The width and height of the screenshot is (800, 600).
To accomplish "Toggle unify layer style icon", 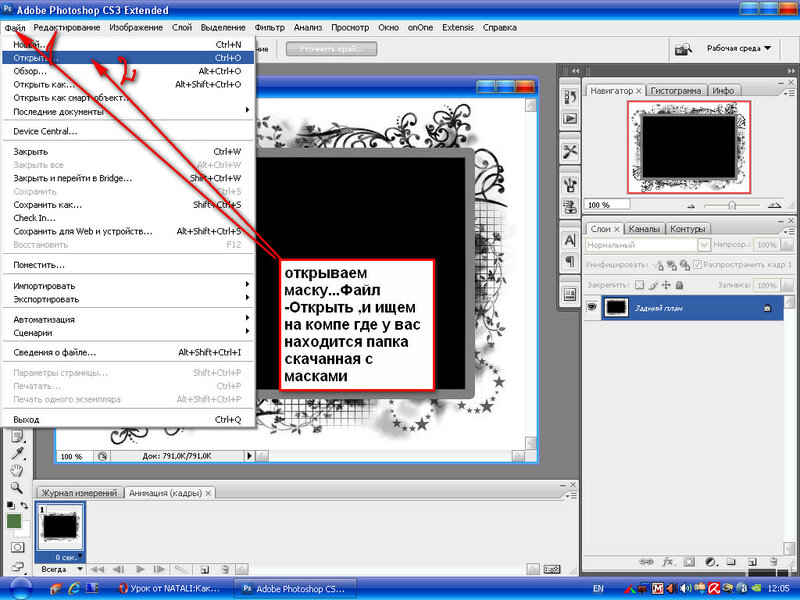I will click(685, 265).
